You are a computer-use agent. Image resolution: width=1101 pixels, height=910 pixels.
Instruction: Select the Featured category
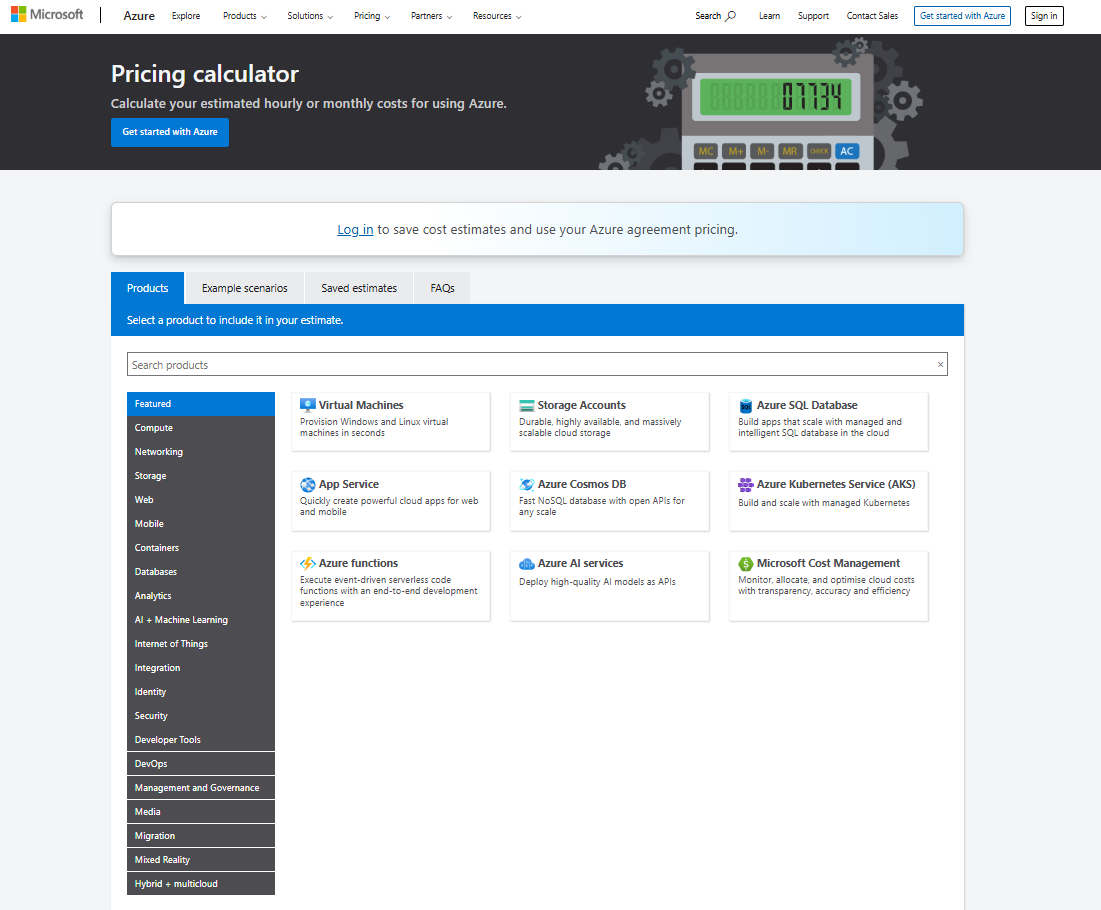coord(201,404)
